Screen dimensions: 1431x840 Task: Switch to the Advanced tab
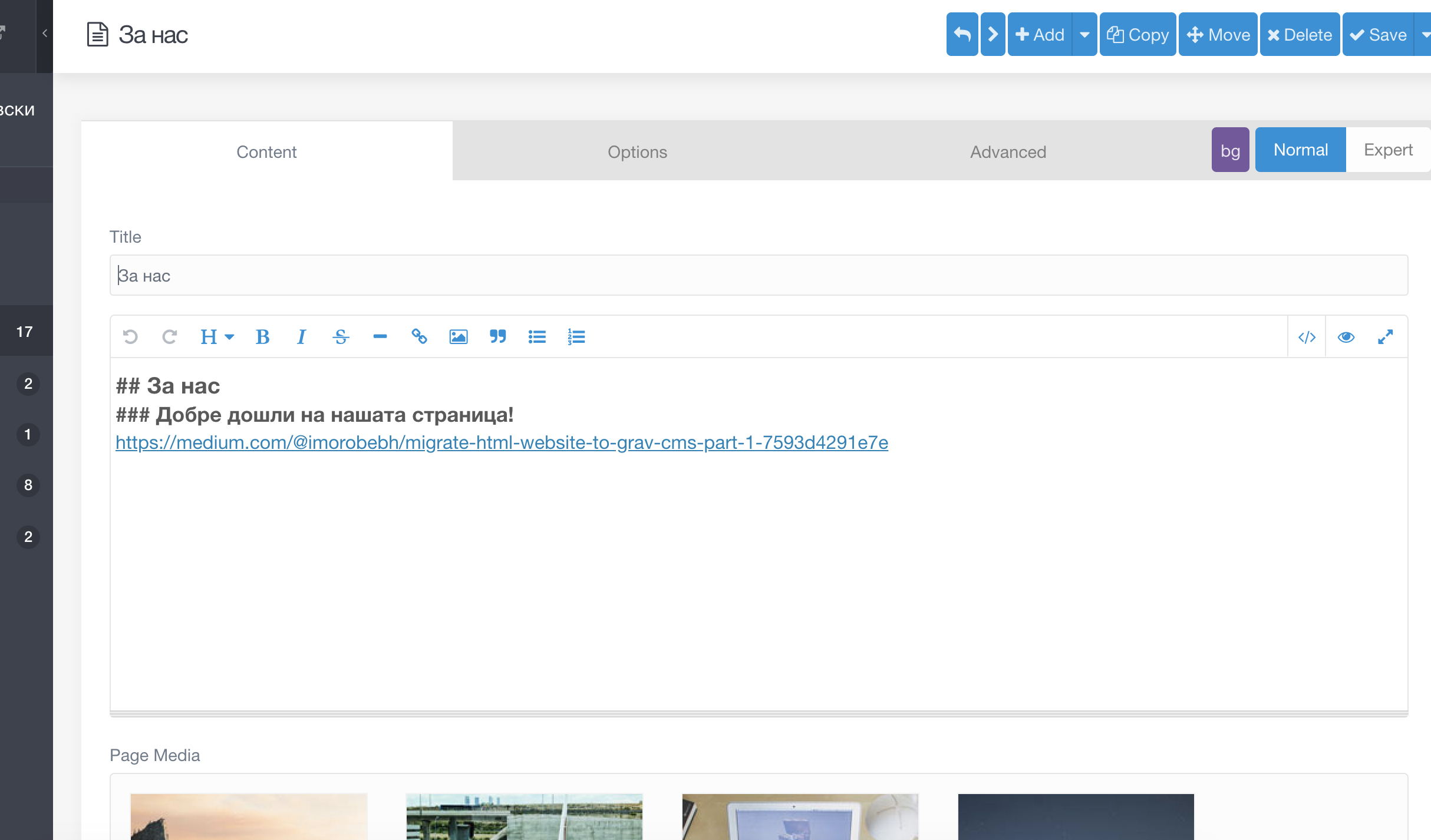(1008, 151)
